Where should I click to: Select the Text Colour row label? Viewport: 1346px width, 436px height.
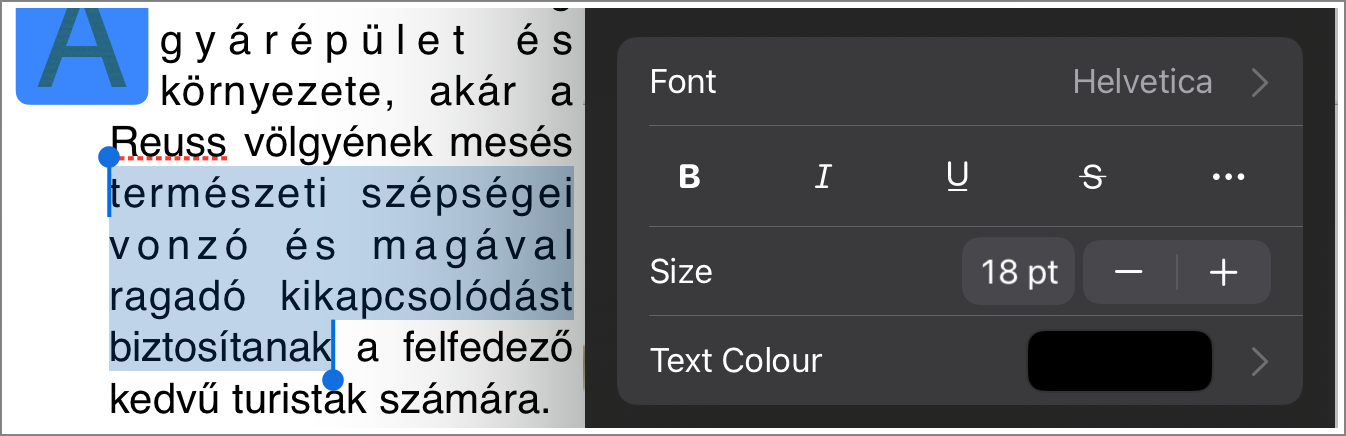click(x=736, y=360)
